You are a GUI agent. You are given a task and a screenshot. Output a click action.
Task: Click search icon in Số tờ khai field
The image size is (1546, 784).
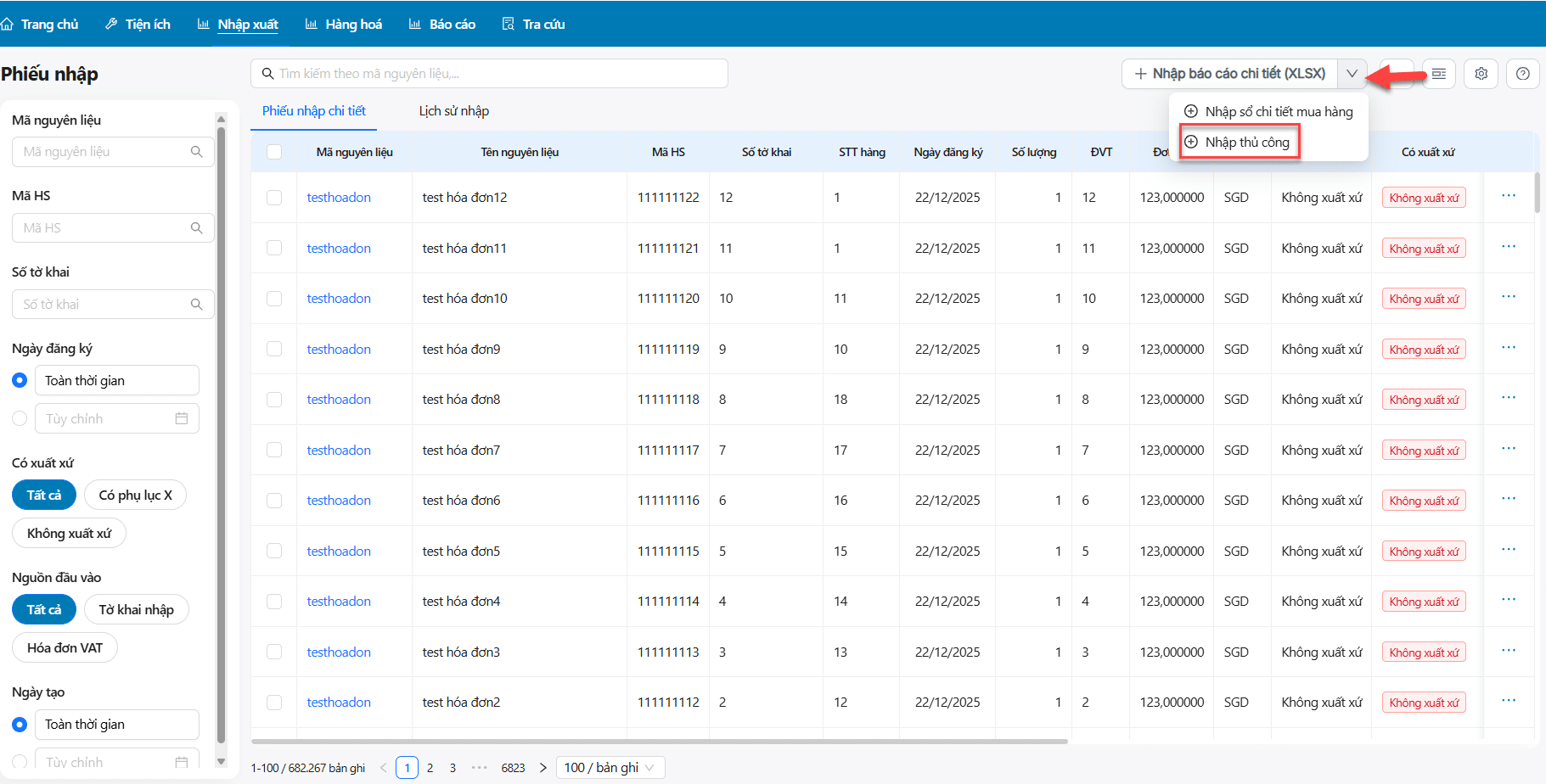pyautogui.click(x=196, y=305)
